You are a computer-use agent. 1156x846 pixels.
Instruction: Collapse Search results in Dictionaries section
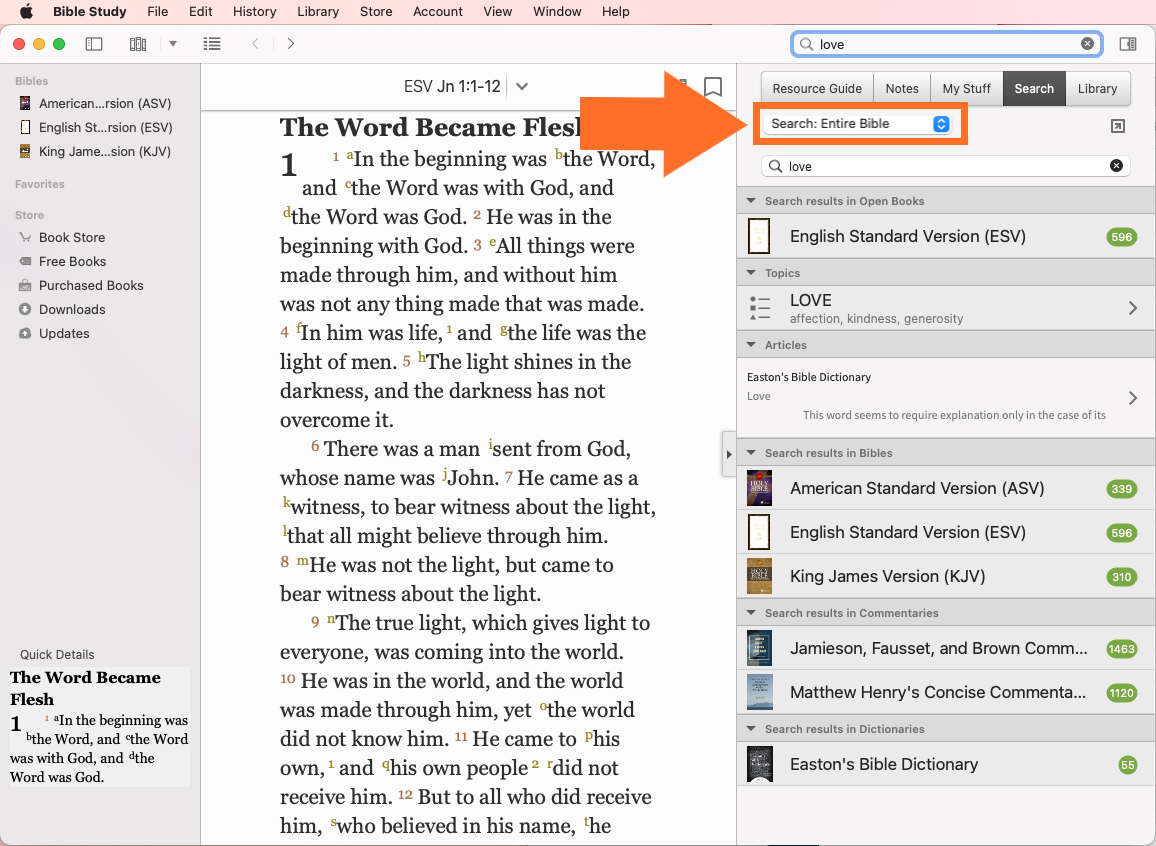pyautogui.click(x=751, y=728)
